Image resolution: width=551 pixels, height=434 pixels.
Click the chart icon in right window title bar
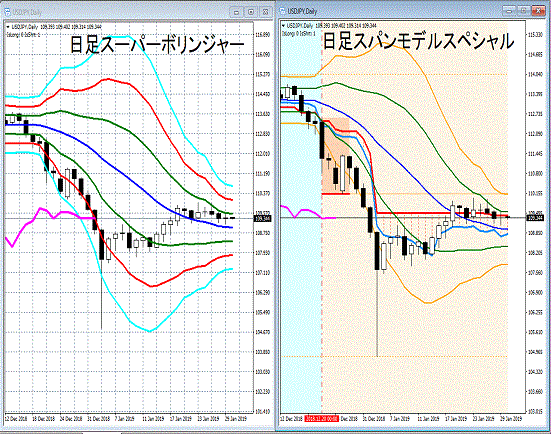(282, 11)
